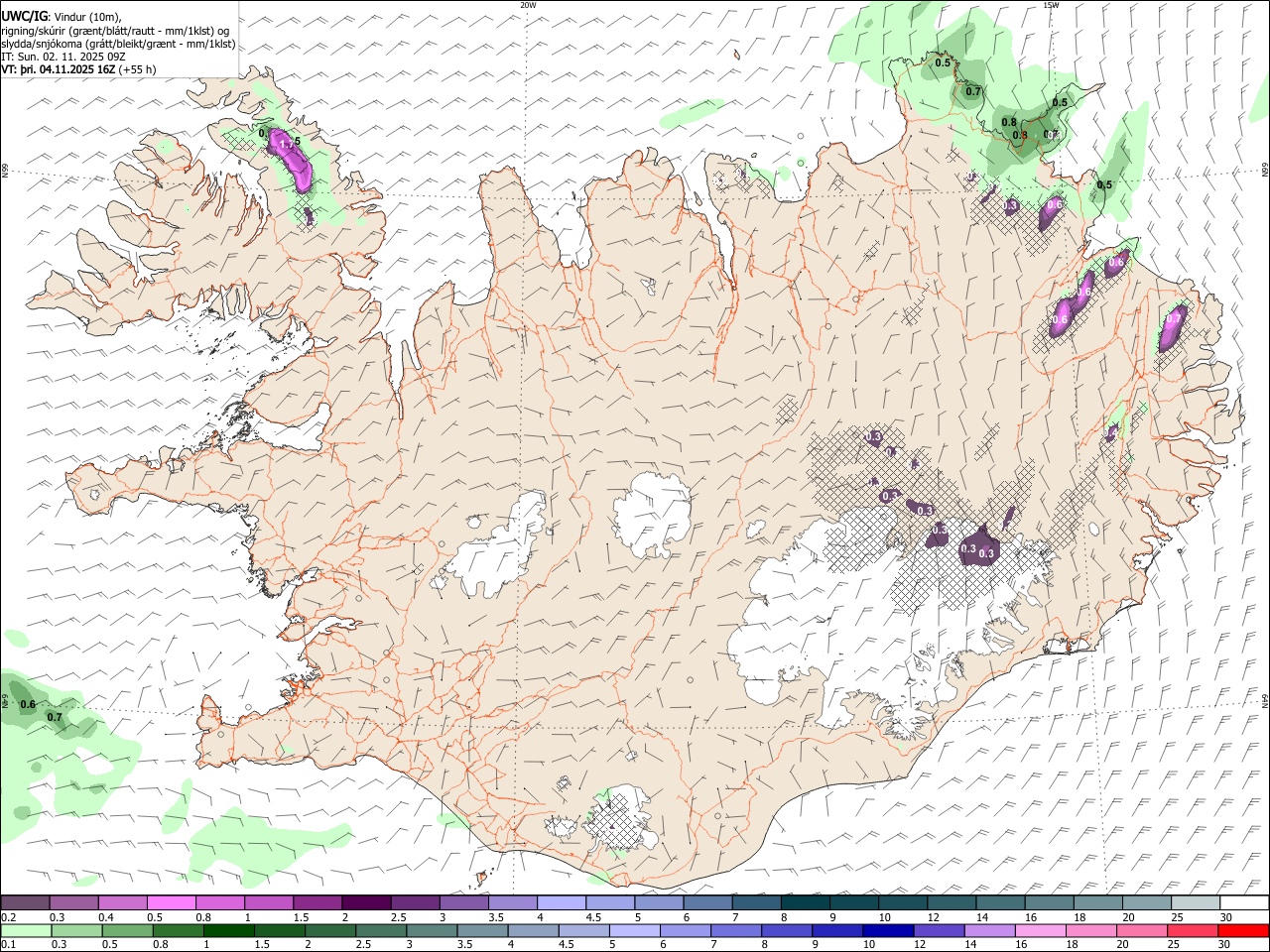The image size is (1270, 952).
Task: Select bright pink upper swatch between 0.5 and 0.8
Action: click(x=171, y=902)
